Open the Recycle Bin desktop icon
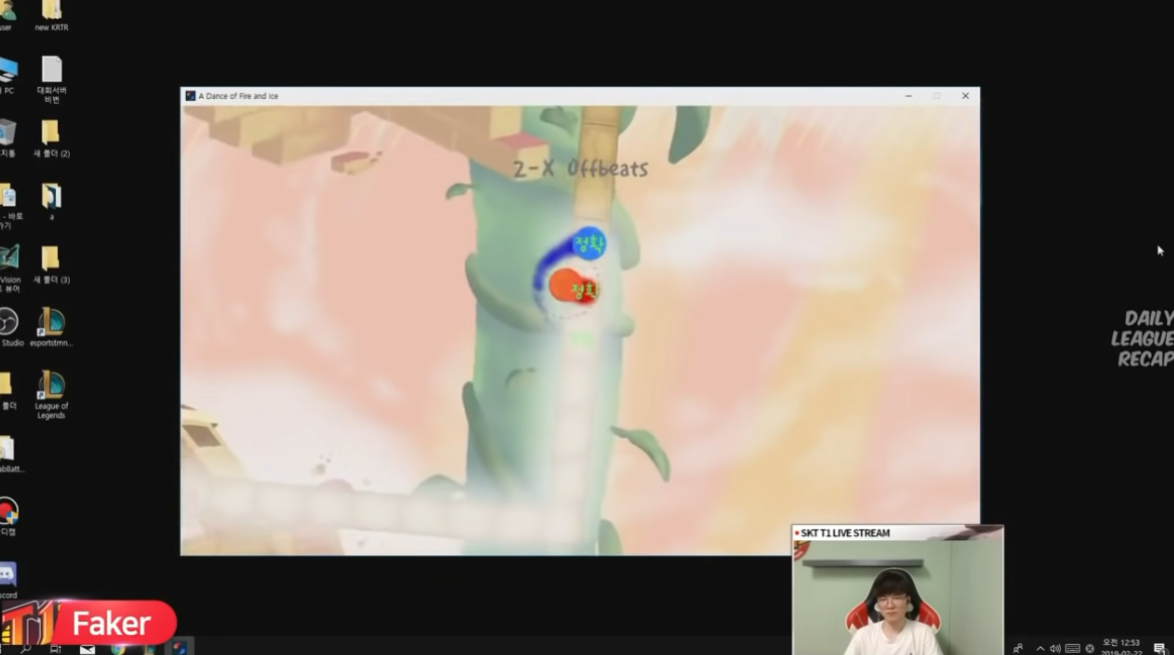1174x655 pixels. 8,138
